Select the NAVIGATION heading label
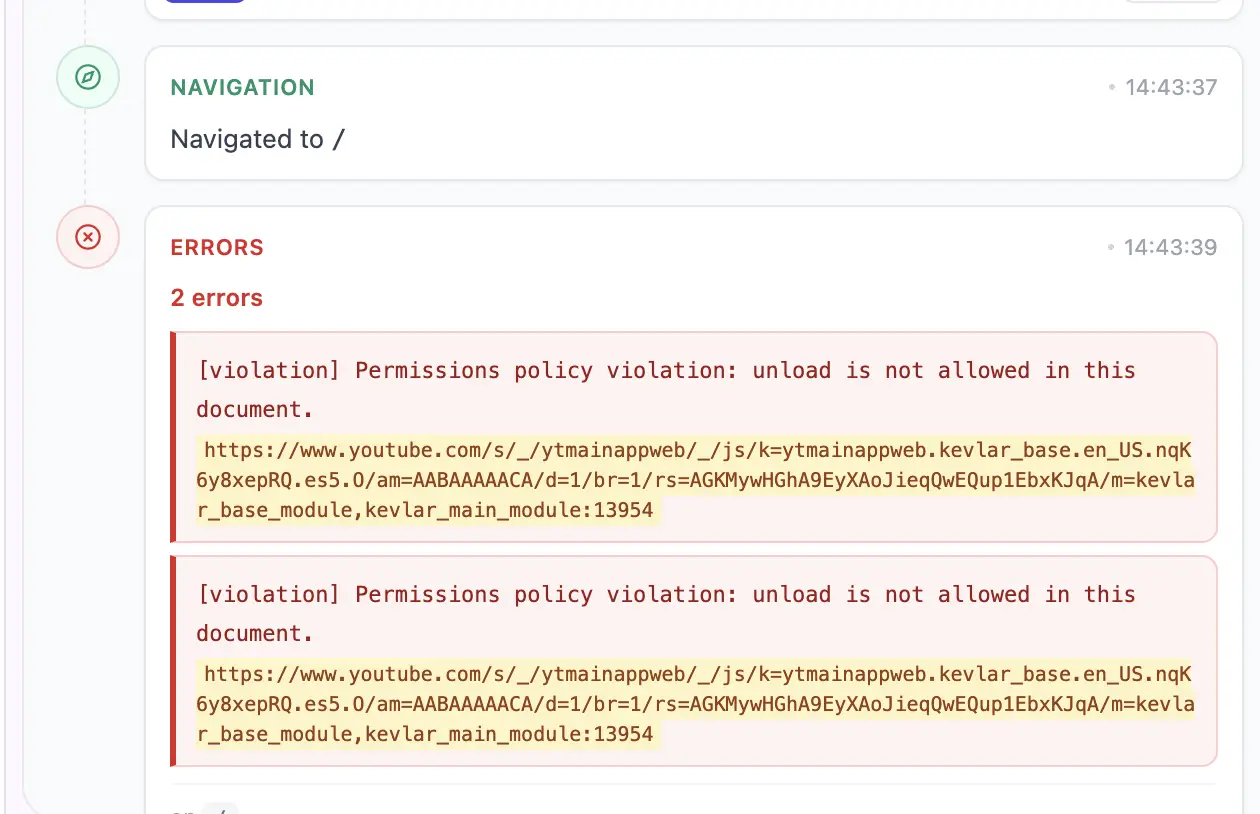Image resolution: width=1260 pixels, height=814 pixels. 242,88
